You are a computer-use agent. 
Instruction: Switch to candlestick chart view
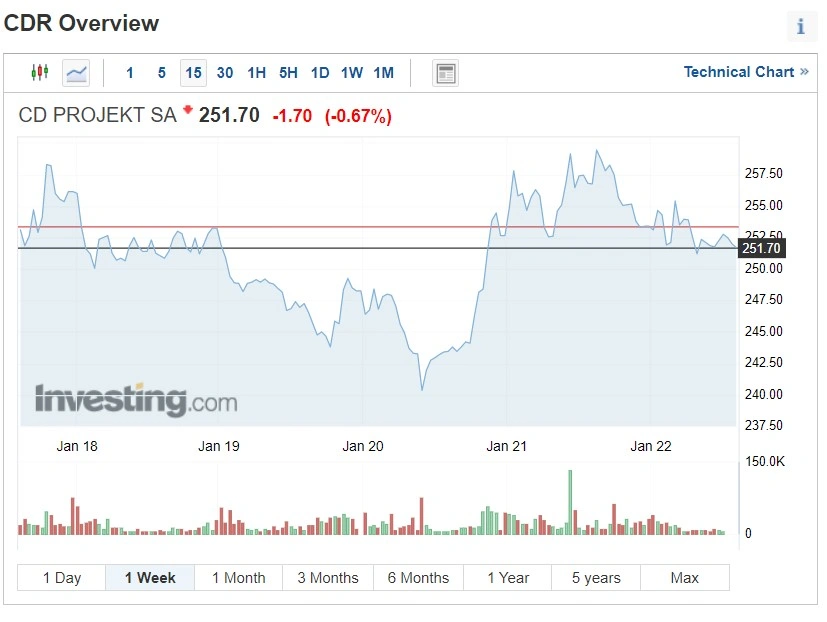[40, 72]
